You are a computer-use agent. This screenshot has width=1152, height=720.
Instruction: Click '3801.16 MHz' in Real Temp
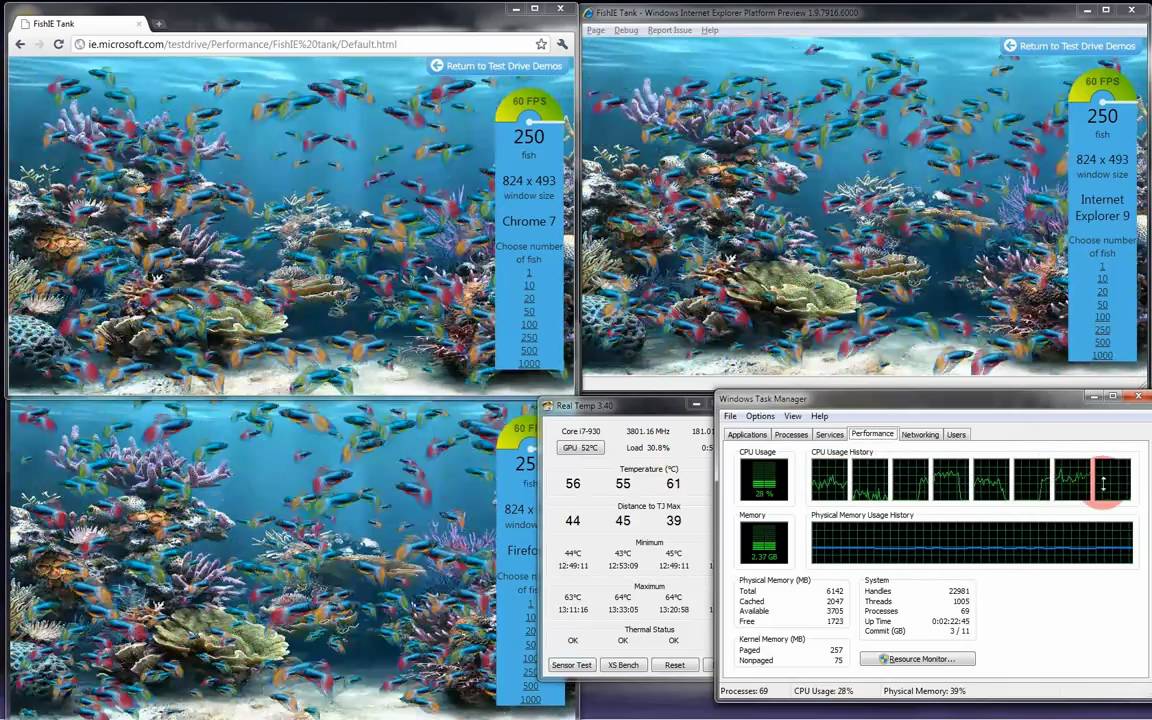click(x=648, y=431)
